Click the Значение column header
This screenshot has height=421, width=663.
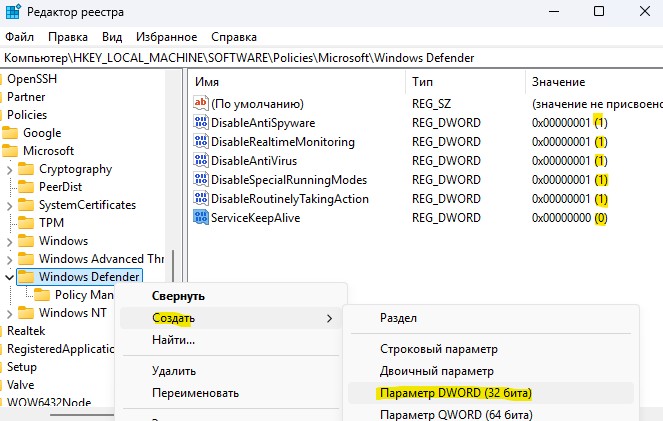(594, 82)
